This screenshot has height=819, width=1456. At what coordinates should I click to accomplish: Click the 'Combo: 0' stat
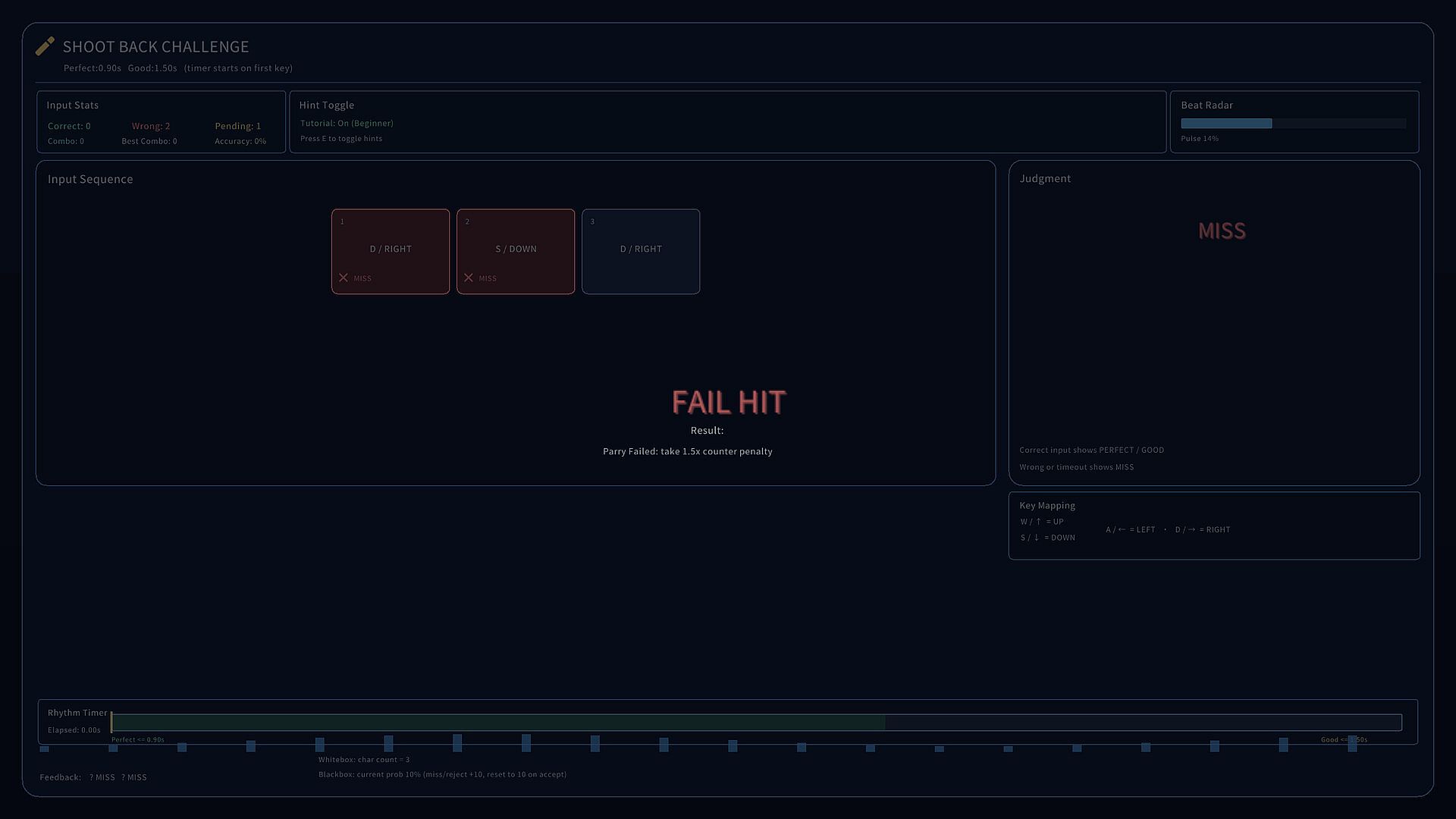click(x=66, y=141)
